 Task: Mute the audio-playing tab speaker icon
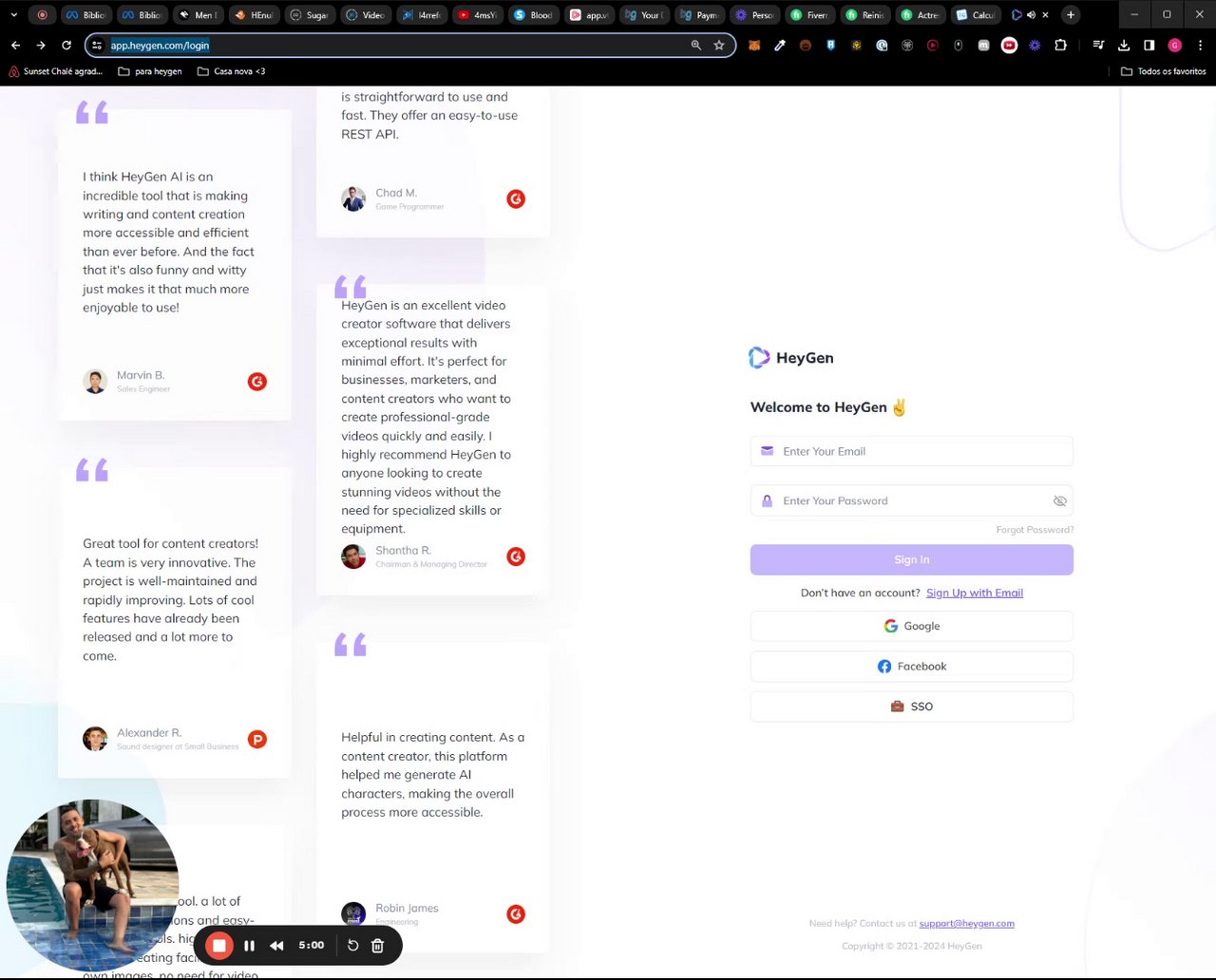coord(1031,14)
